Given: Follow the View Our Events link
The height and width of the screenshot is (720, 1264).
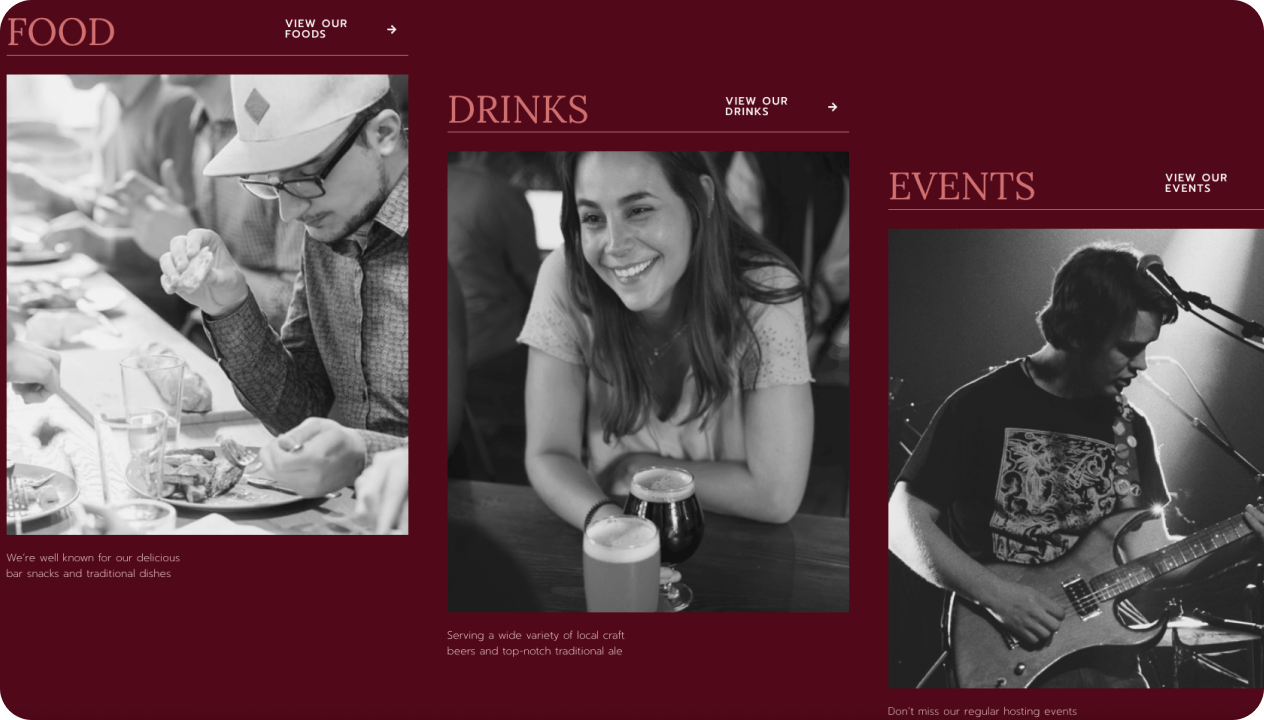Looking at the screenshot, I should pos(1196,183).
